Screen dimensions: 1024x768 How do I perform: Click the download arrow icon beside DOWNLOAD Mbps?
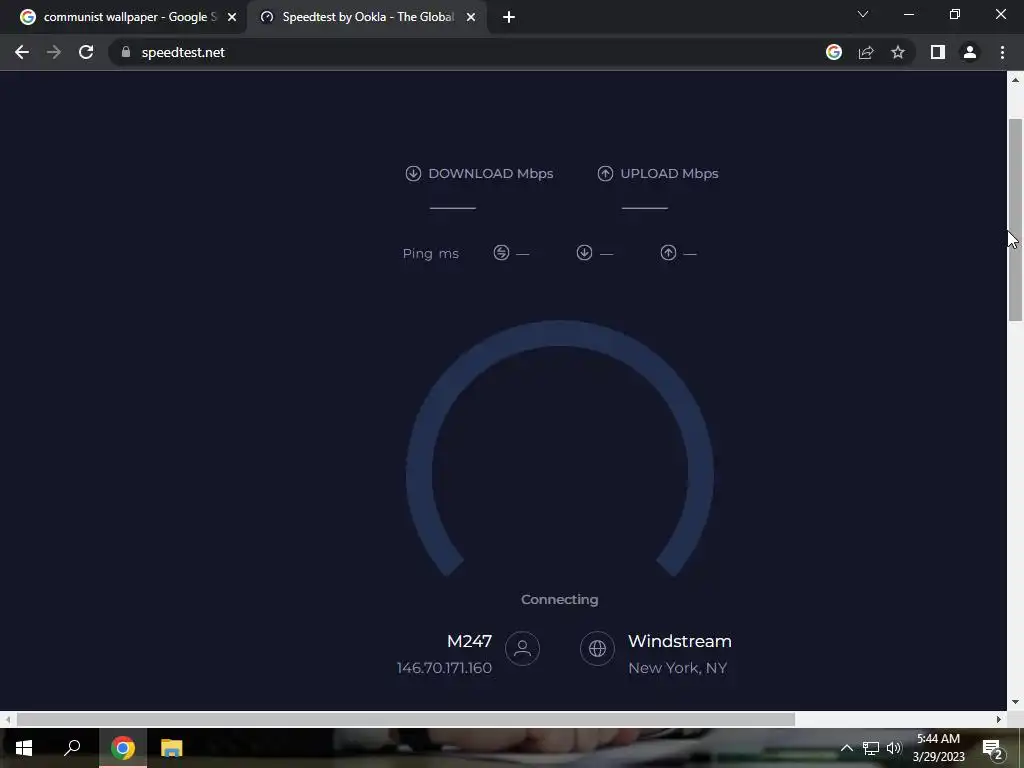click(413, 173)
